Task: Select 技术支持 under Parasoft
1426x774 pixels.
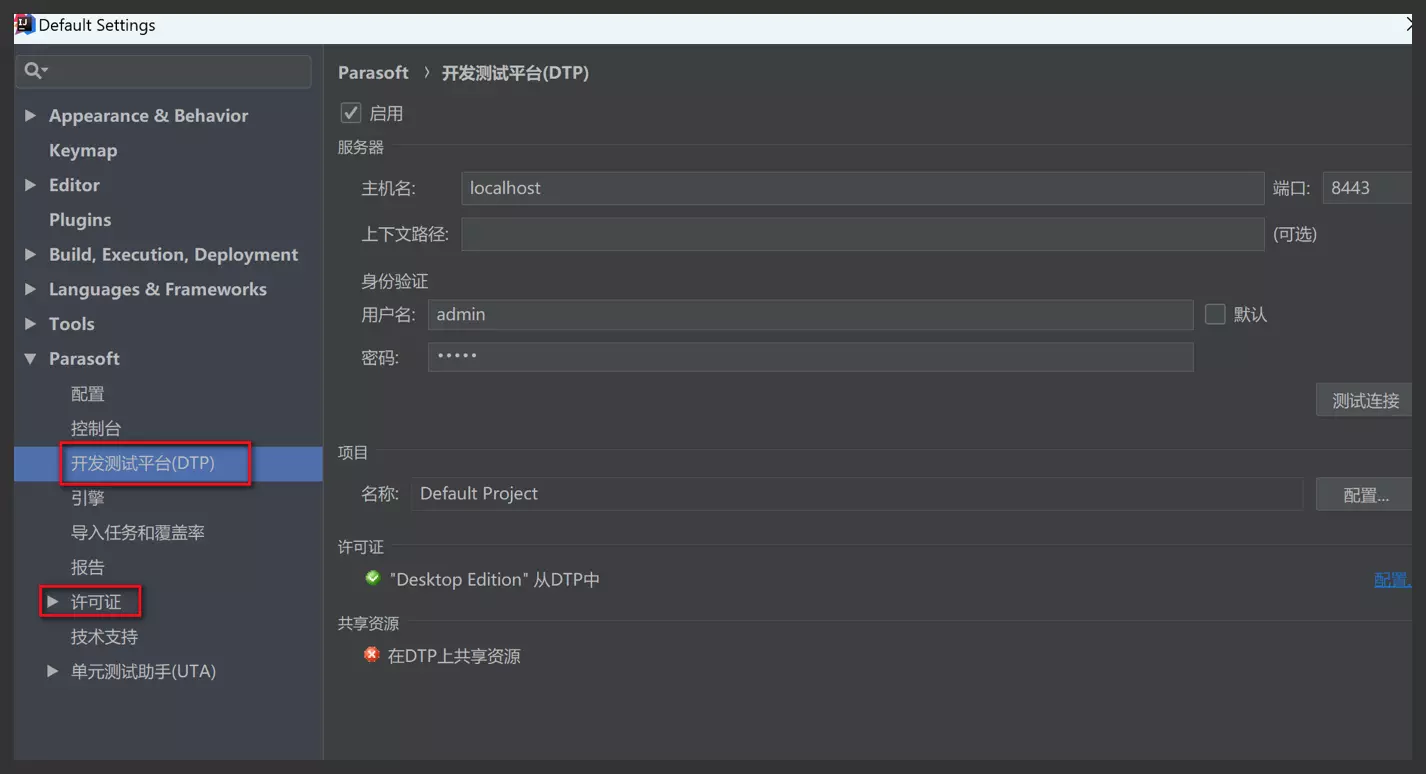Action: coord(104,637)
